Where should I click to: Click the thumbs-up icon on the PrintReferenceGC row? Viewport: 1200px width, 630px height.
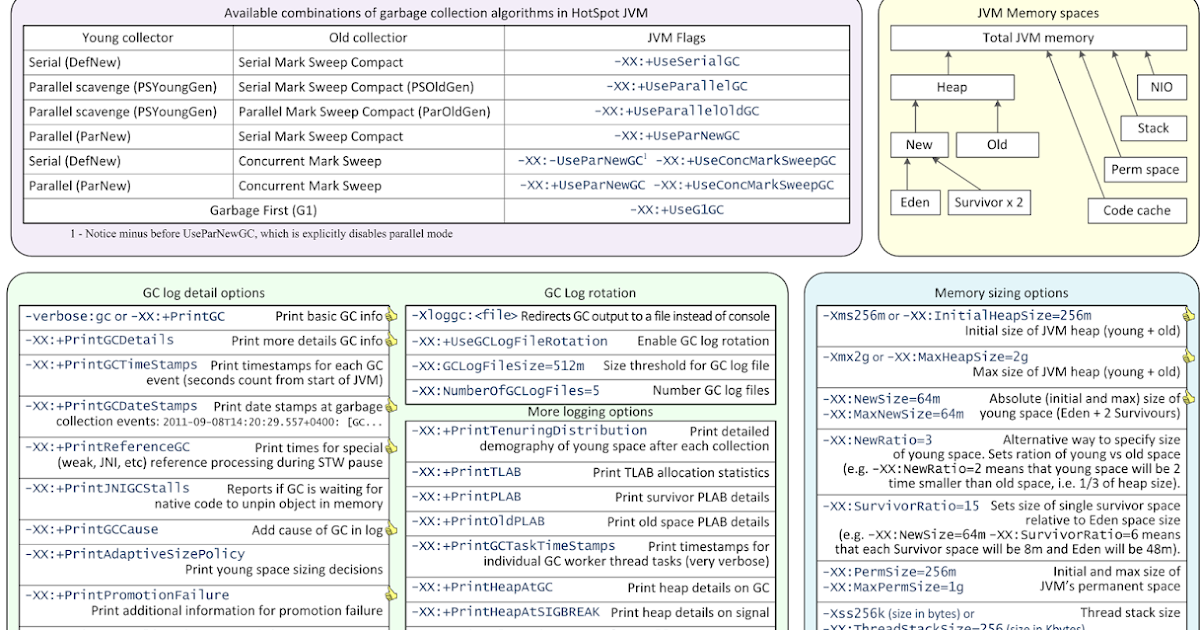coord(391,448)
